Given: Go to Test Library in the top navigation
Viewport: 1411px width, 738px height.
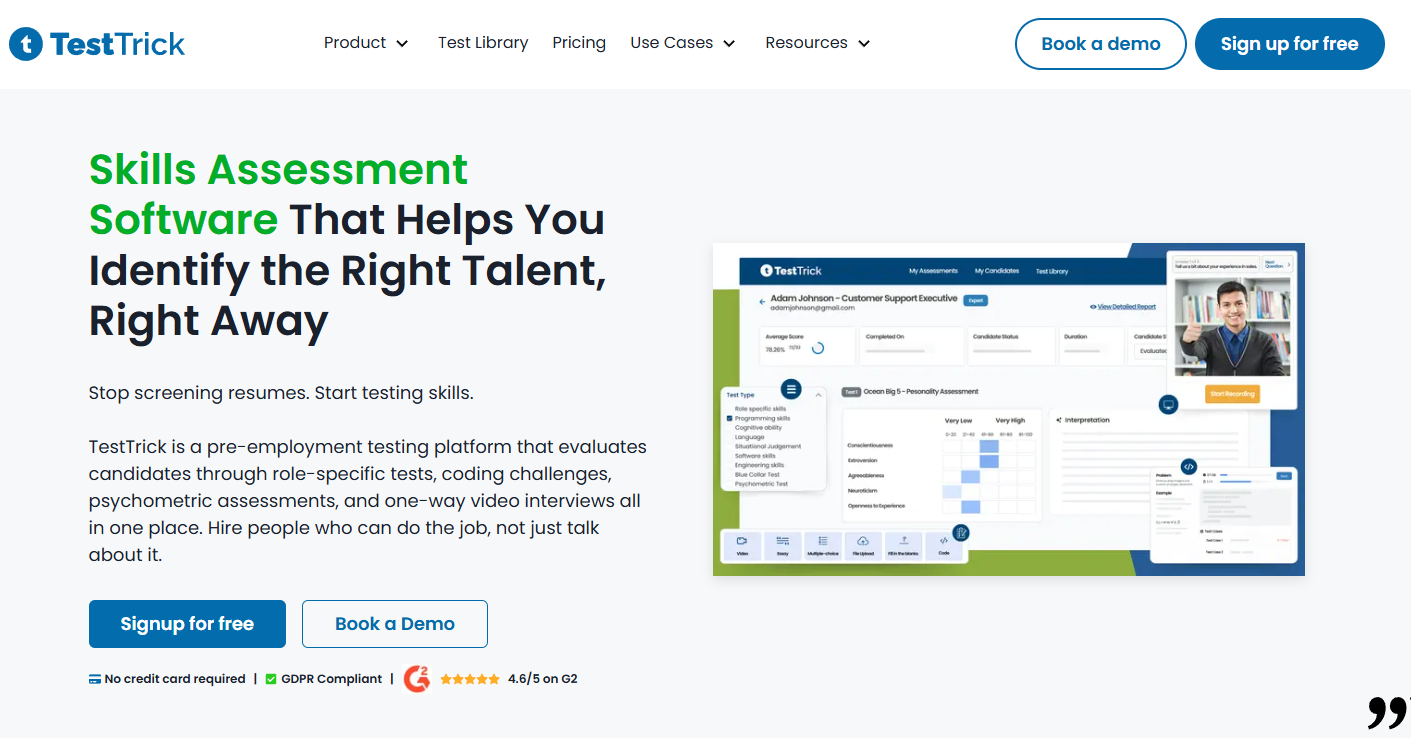Looking at the screenshot, I should point(483,43).
